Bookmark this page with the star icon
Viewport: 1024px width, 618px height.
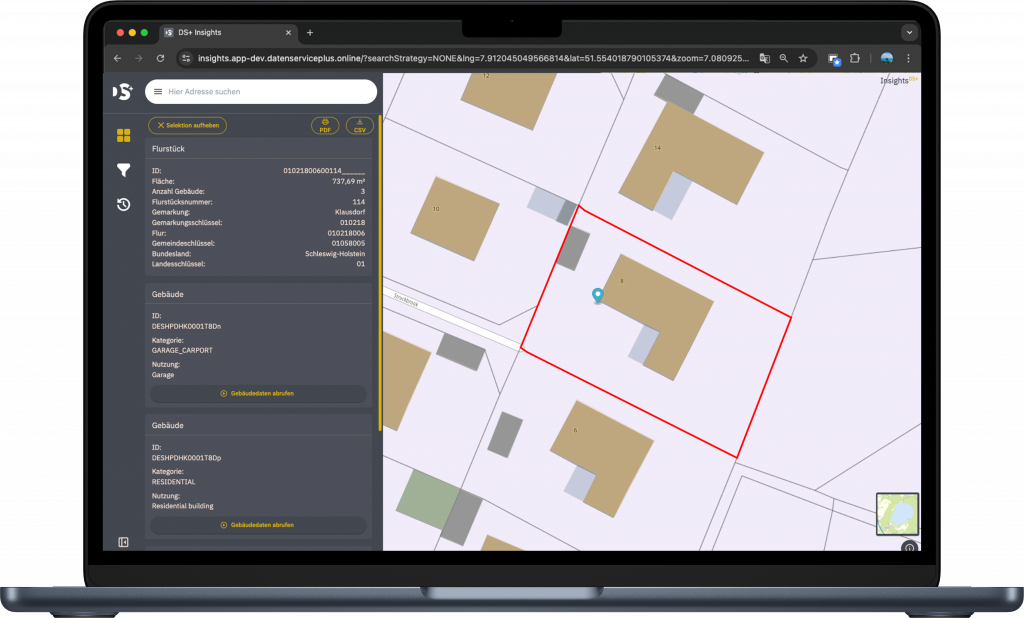(x=803, y=58)
